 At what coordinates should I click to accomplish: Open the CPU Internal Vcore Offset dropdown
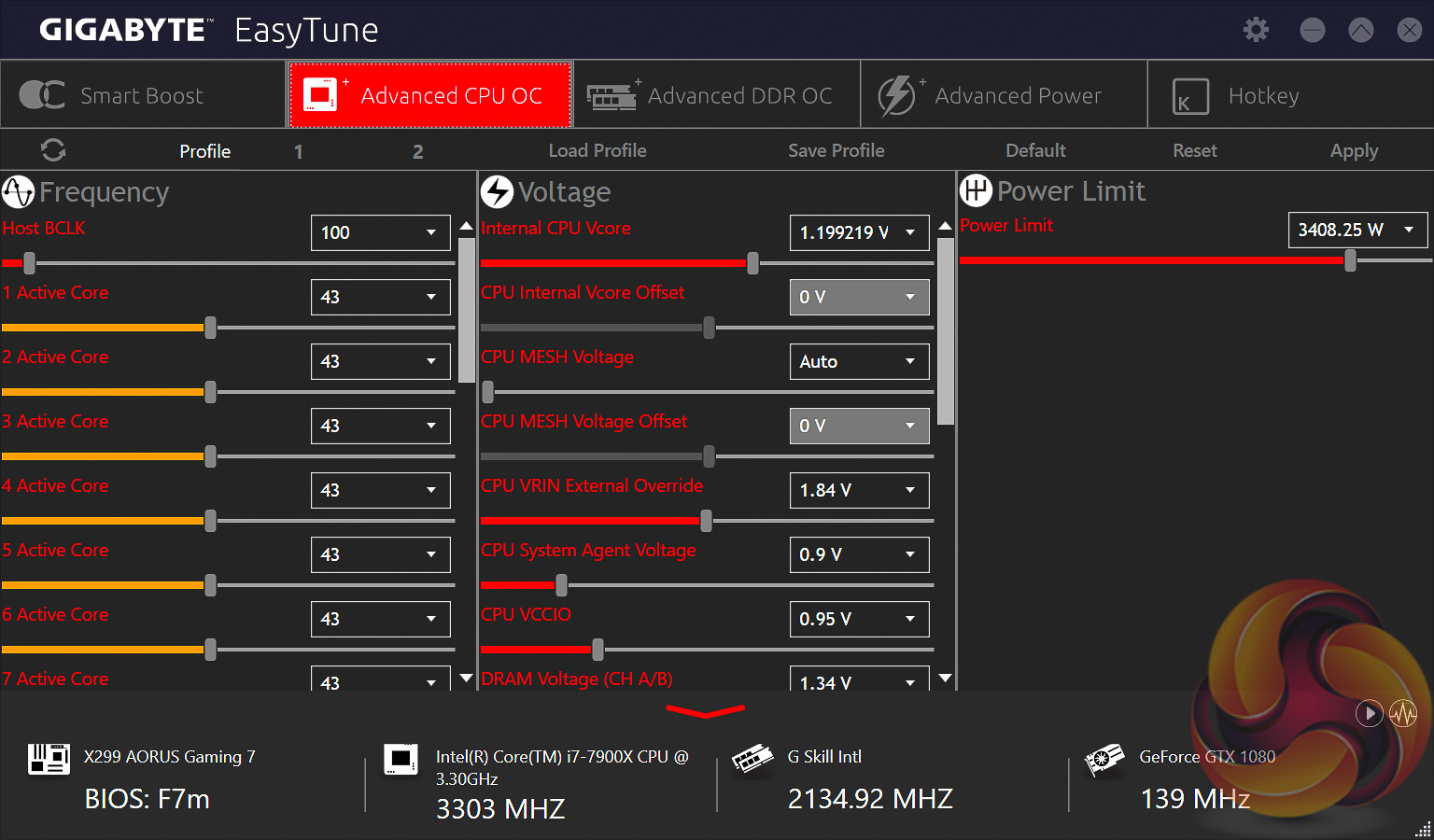point(860,297)
